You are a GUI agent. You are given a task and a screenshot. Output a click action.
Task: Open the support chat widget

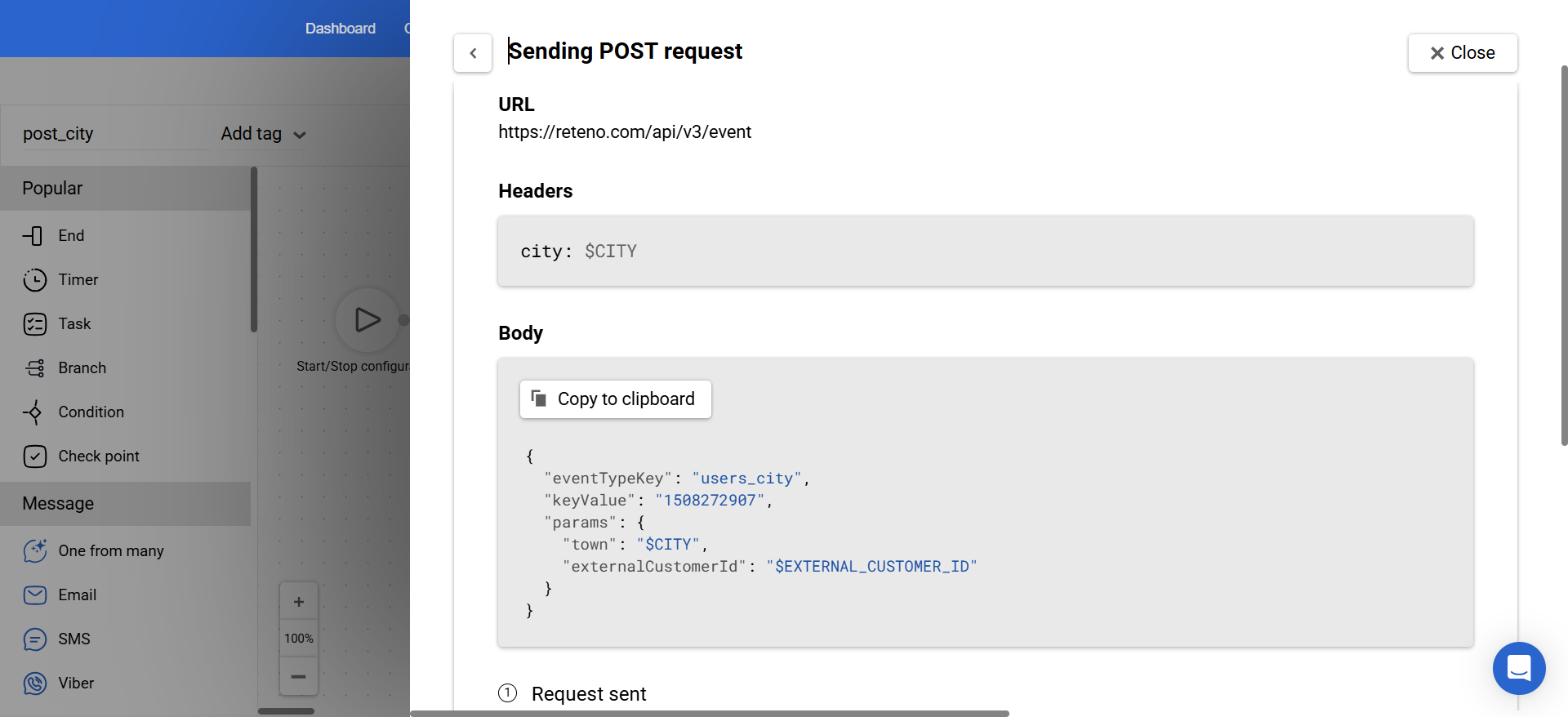1519,668
